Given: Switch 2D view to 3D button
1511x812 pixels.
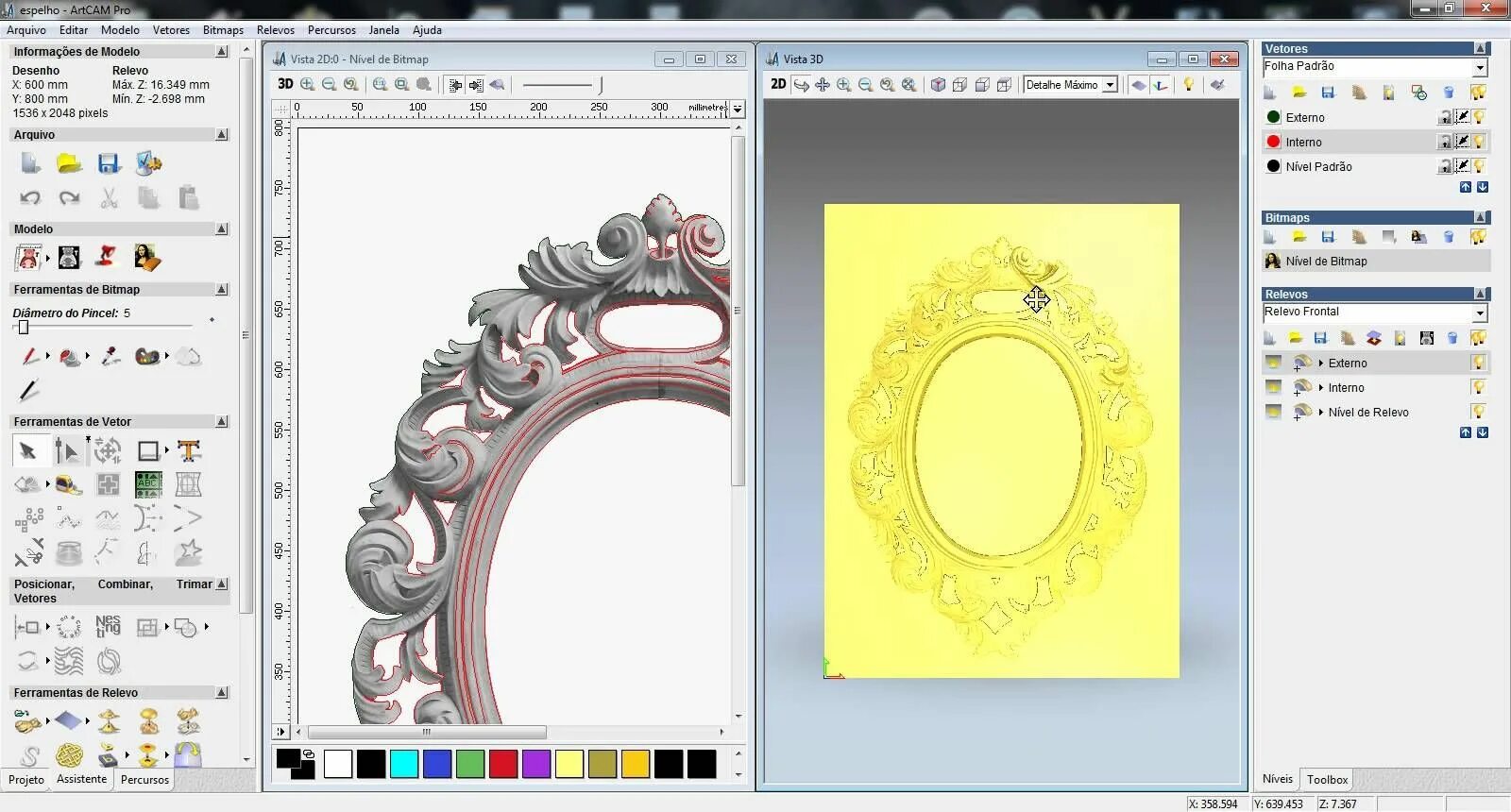Looking at the screenshot, I should (285, 84).
